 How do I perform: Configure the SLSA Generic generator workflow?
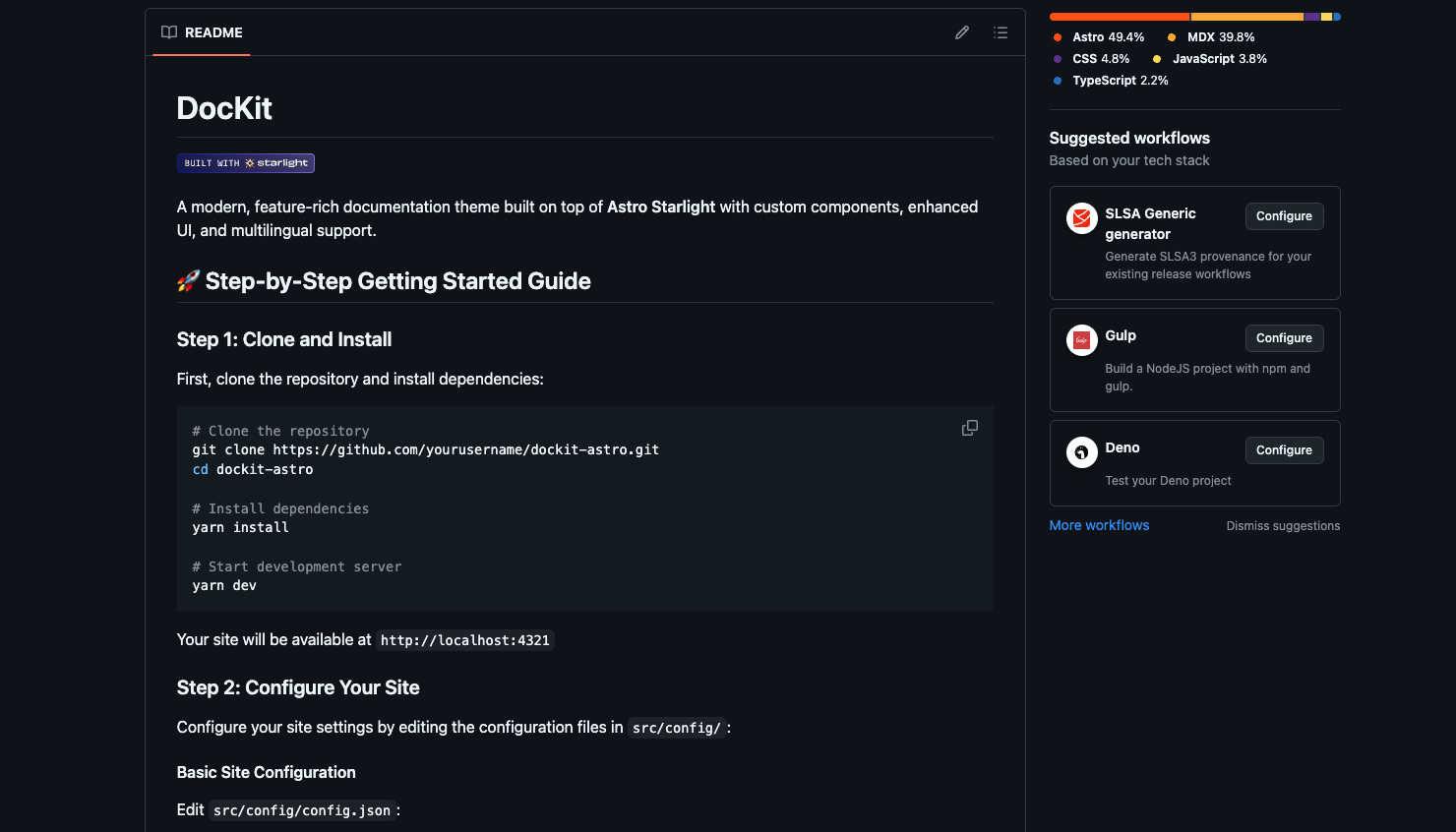tap(1284, 215)
